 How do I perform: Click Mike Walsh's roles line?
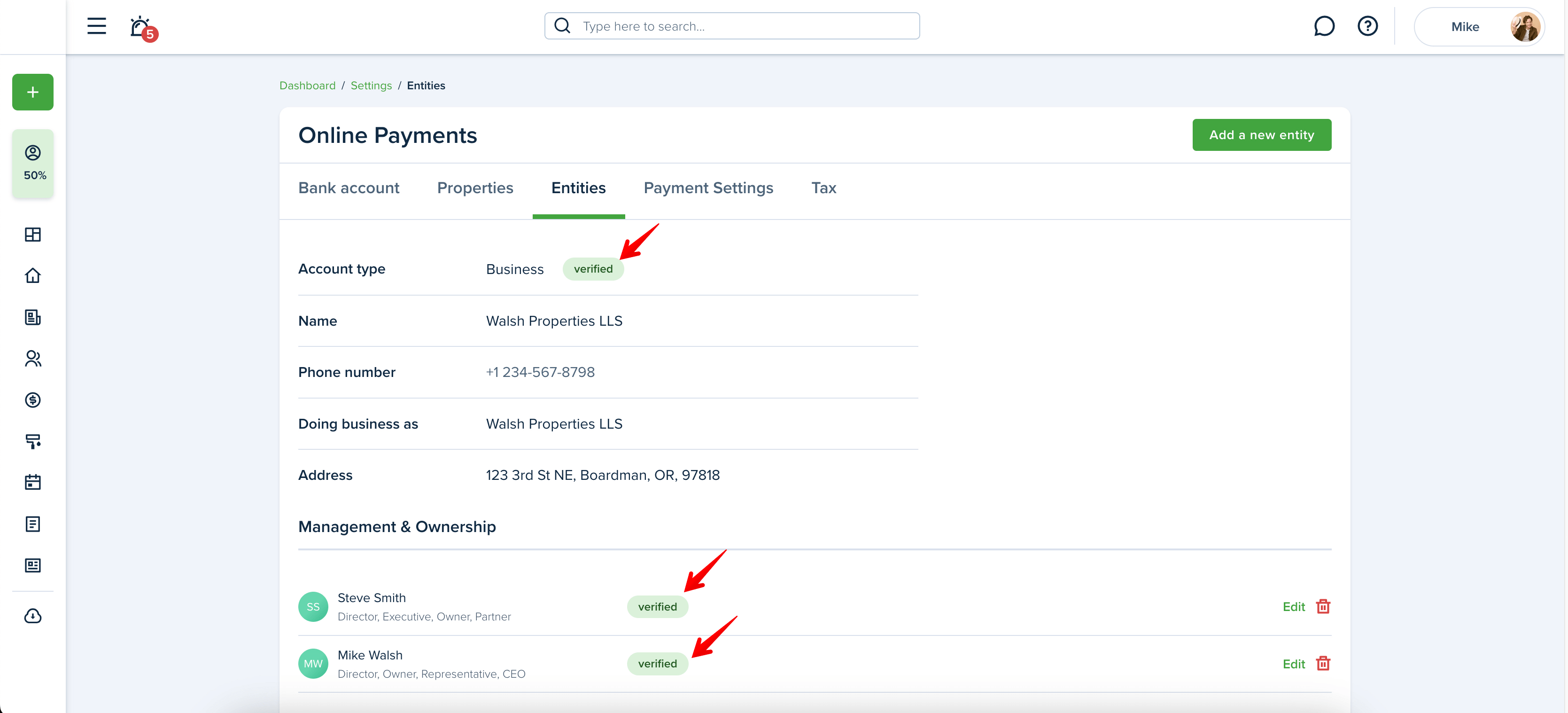point(432,674)
